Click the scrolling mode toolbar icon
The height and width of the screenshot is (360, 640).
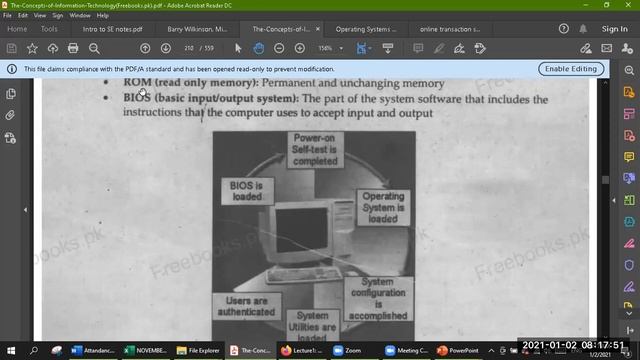click(388, 49)
